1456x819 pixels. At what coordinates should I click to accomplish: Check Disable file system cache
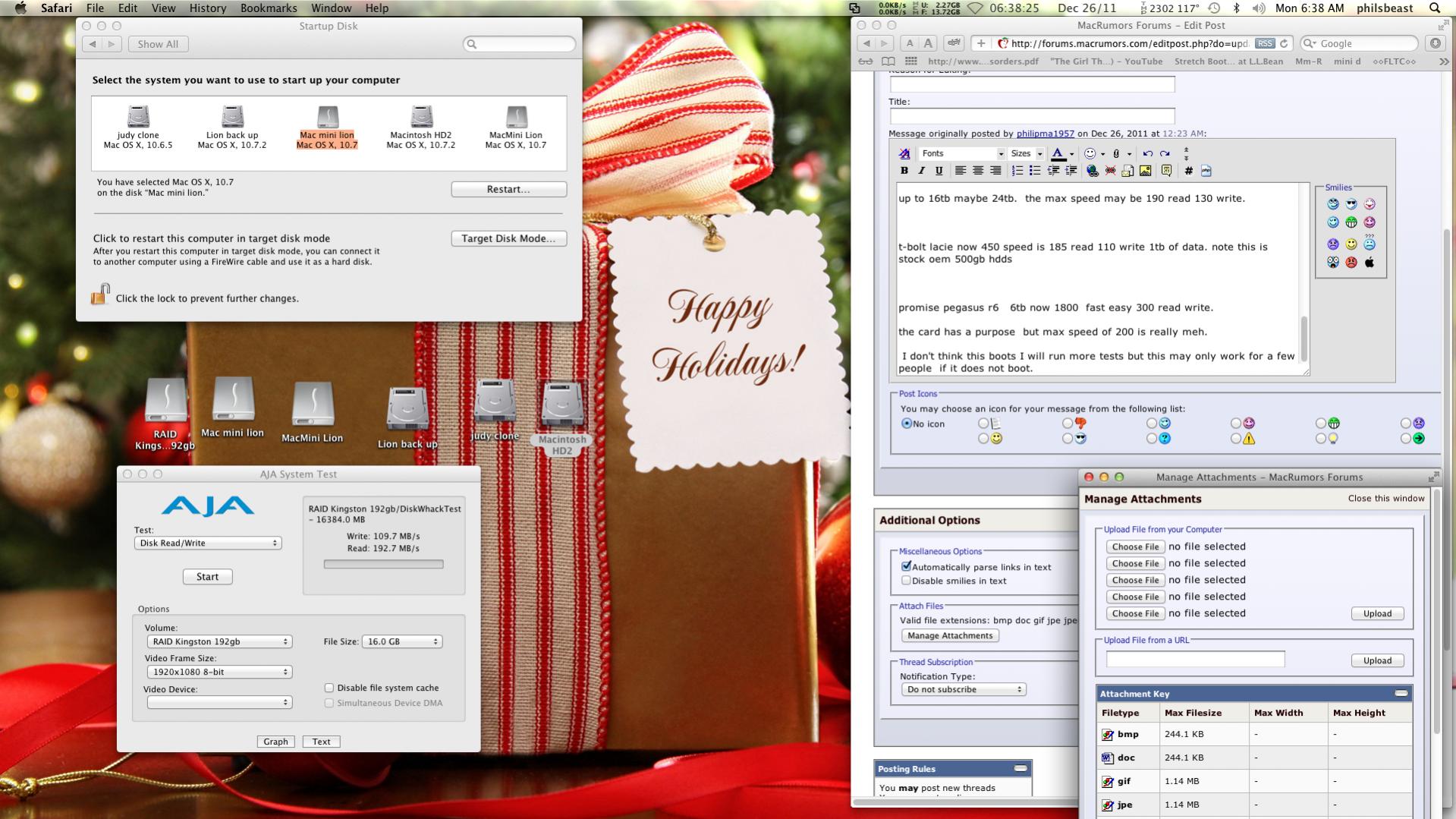pos(329,688)
